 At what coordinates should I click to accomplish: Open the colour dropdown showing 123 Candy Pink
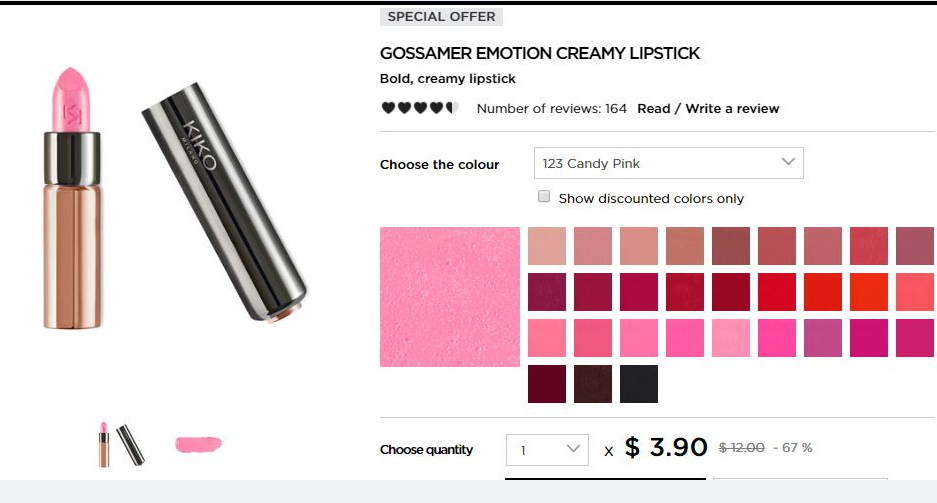[x=669, y=163]
